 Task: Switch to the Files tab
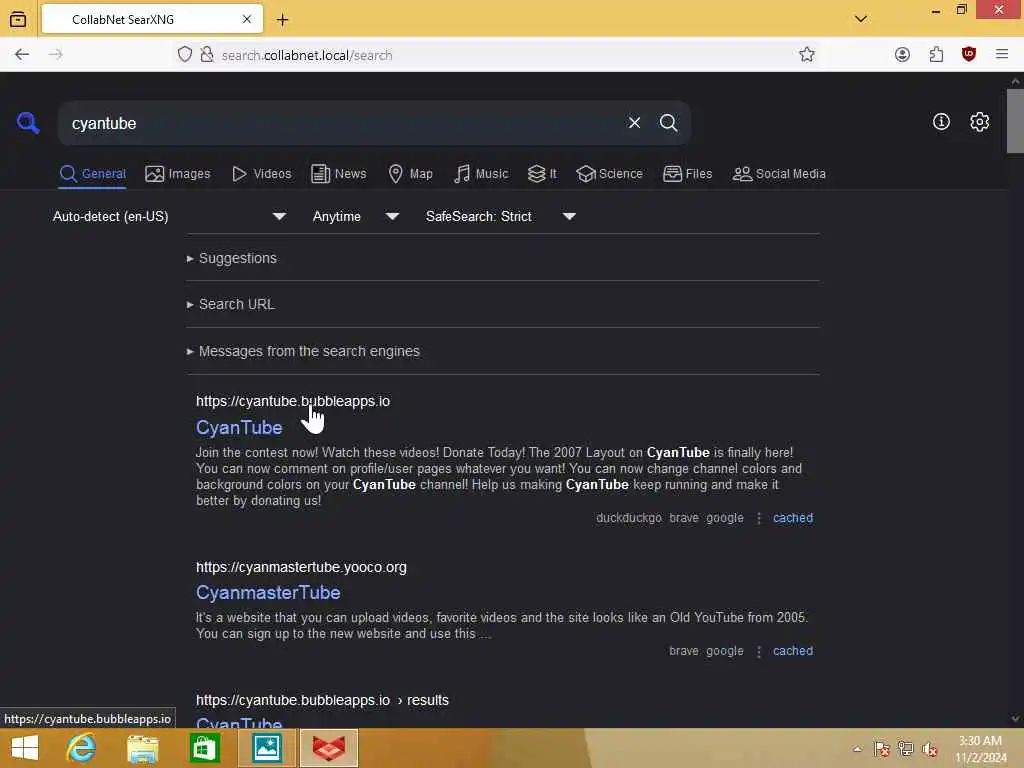[687, 174]
